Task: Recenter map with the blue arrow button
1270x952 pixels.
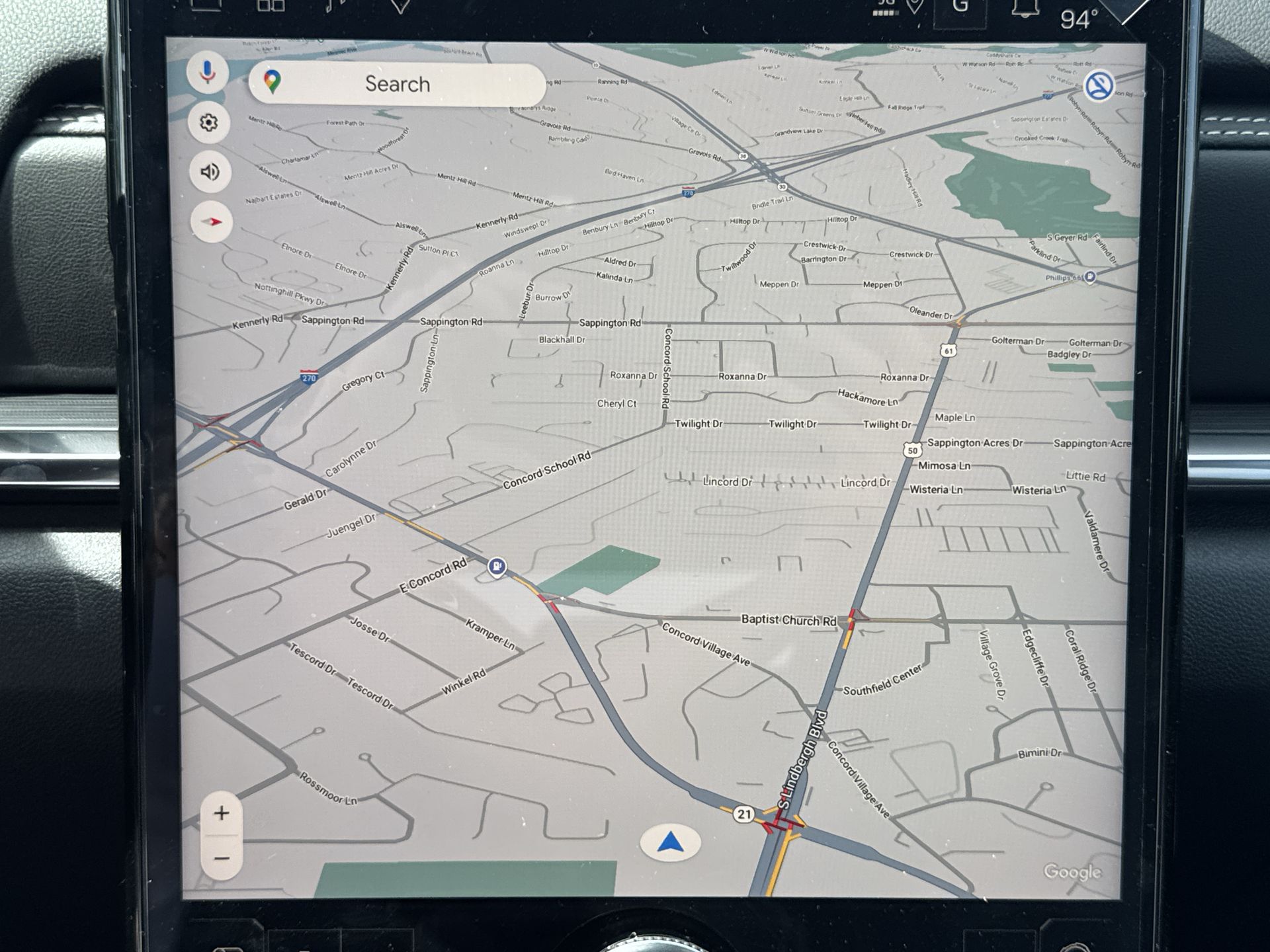Action: pos(670,843)
